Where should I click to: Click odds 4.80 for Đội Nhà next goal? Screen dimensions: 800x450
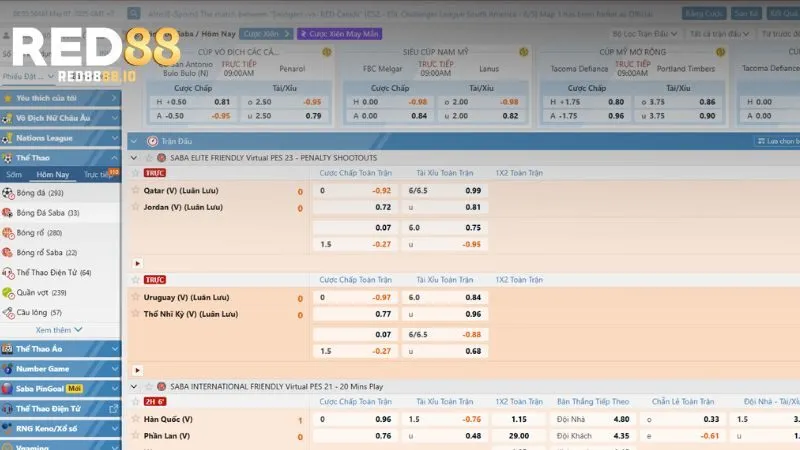click(x=621, y=419)
